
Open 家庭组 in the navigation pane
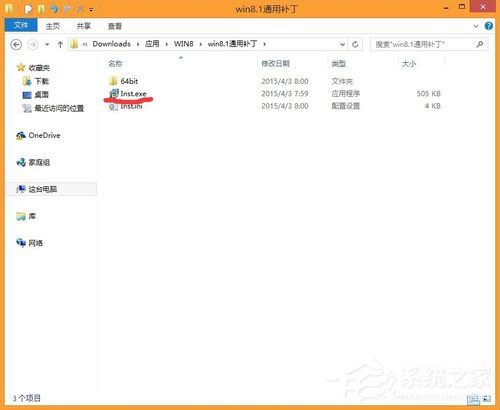click(39, 162)
